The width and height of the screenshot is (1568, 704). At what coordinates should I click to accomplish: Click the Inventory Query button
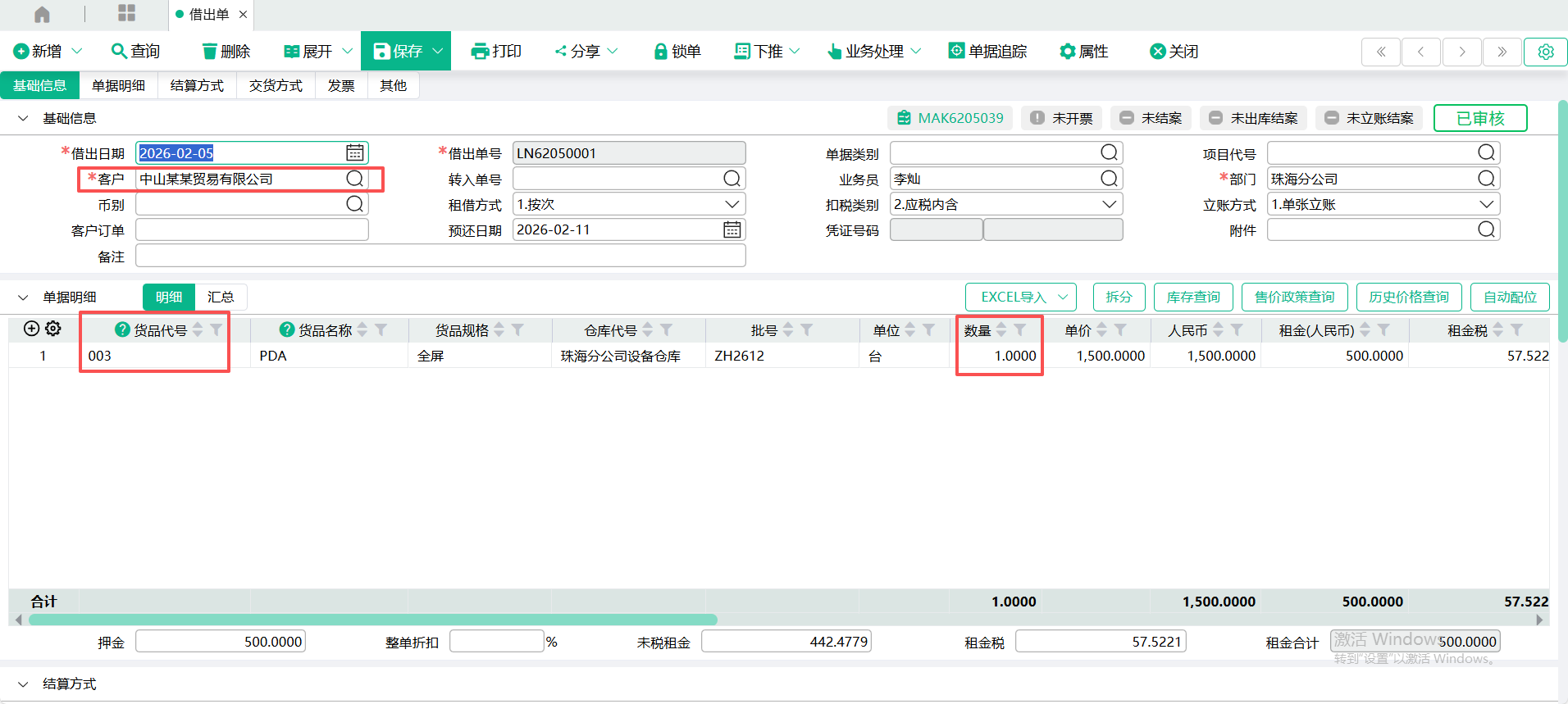click(1193, 297)
